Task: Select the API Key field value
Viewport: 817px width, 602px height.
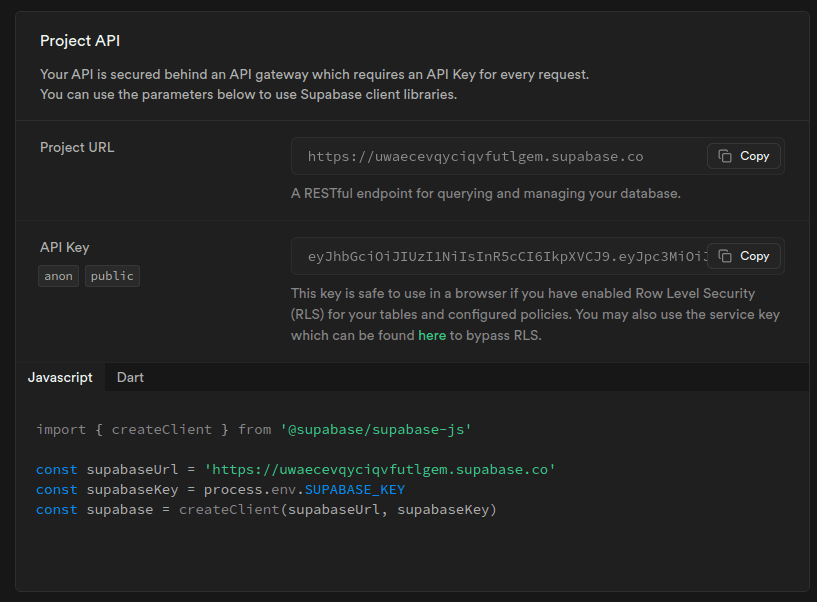Action: coord(507,256)
